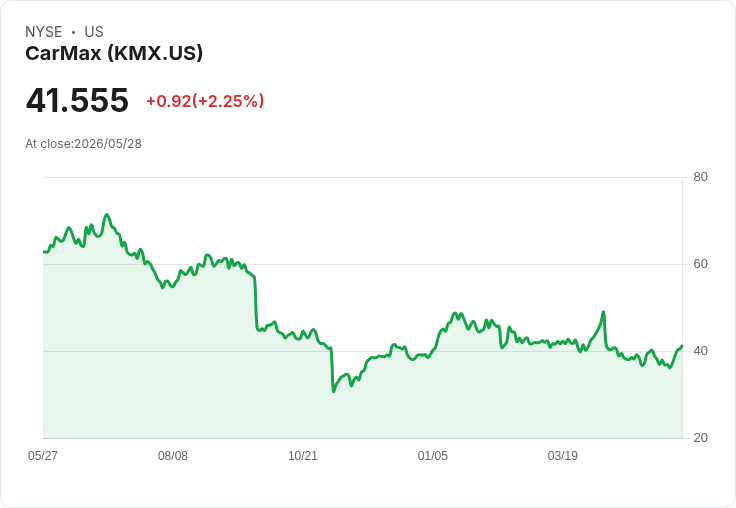Image resolution: width=736 pixels, height=508 pixels.
Task: Click the last data point on the chart line
Action: pos(682,346)
